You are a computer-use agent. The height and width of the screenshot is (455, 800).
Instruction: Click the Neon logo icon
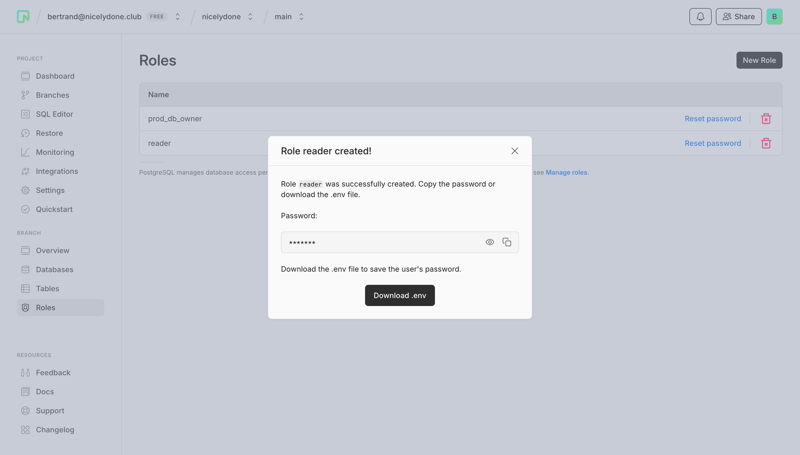[23, 17]
